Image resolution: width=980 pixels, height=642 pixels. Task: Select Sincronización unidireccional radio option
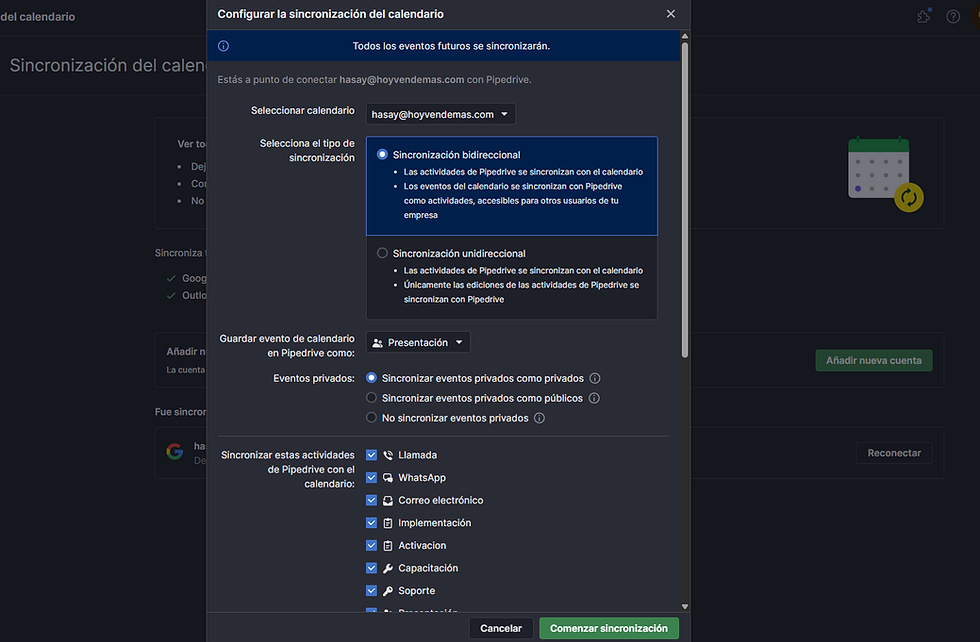pos(382,253)
